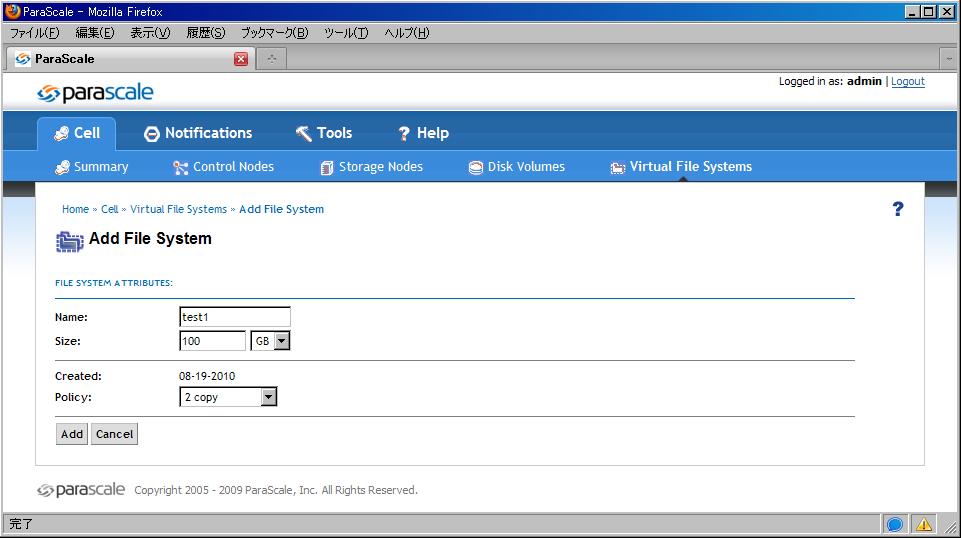Click the Name input field
961x538 pixels.
235,317
